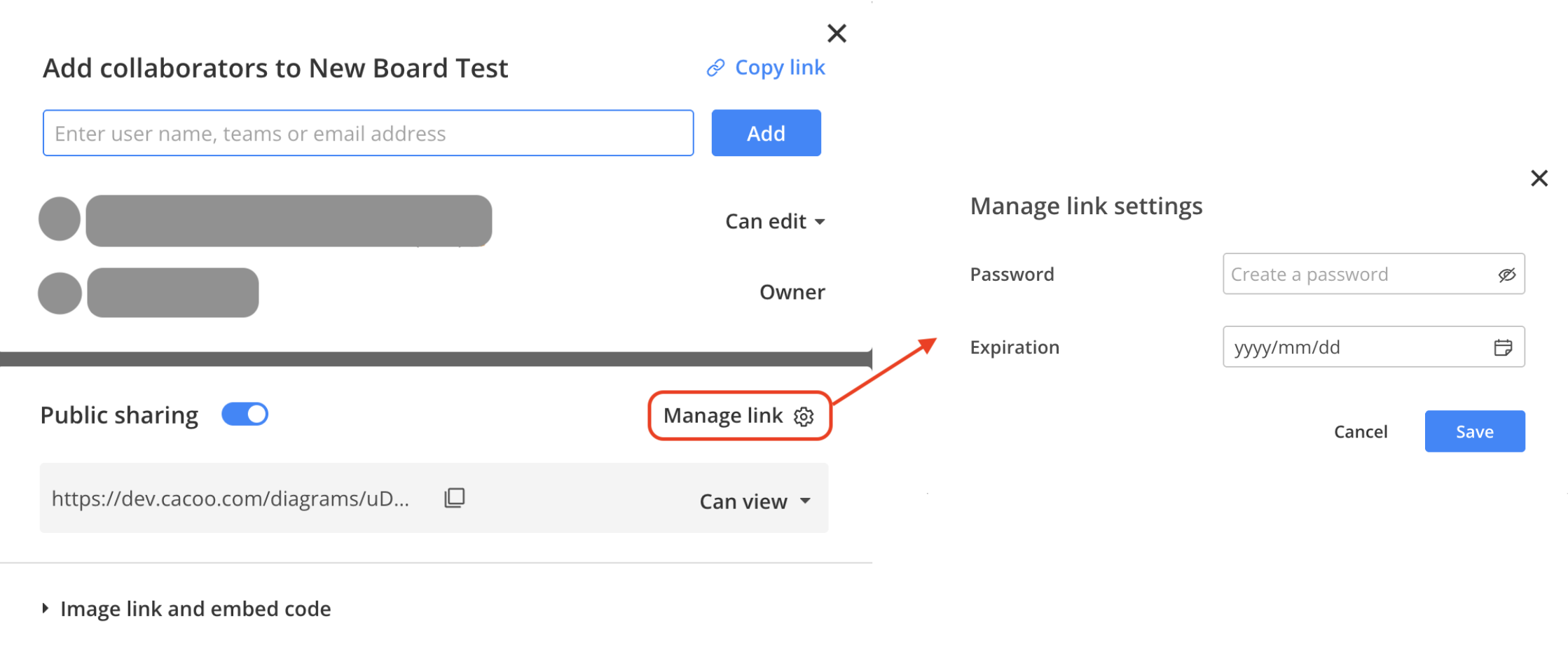Turn off the Public sharing switch
Viewport: 1568px width, 654px height.
click(245, 415)
